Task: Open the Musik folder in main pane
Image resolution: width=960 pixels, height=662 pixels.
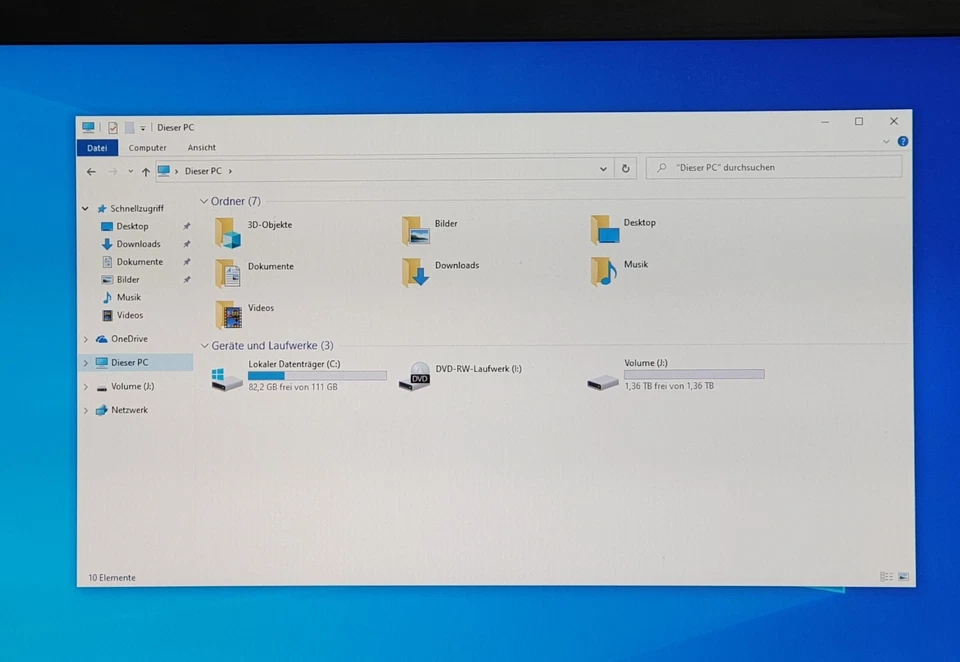Action: pyautogui.click(x=604, y=271)
